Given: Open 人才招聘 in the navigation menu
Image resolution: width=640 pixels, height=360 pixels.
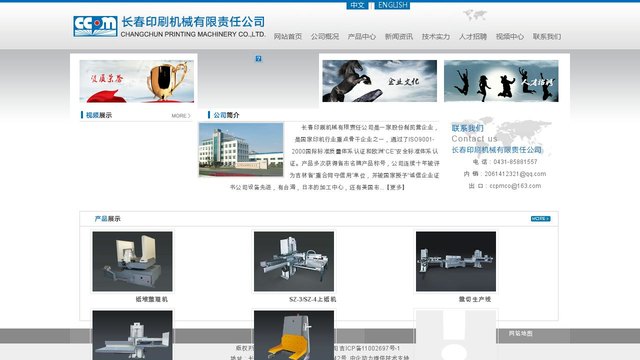Looking at the screenshot, I should coord(473,36).
